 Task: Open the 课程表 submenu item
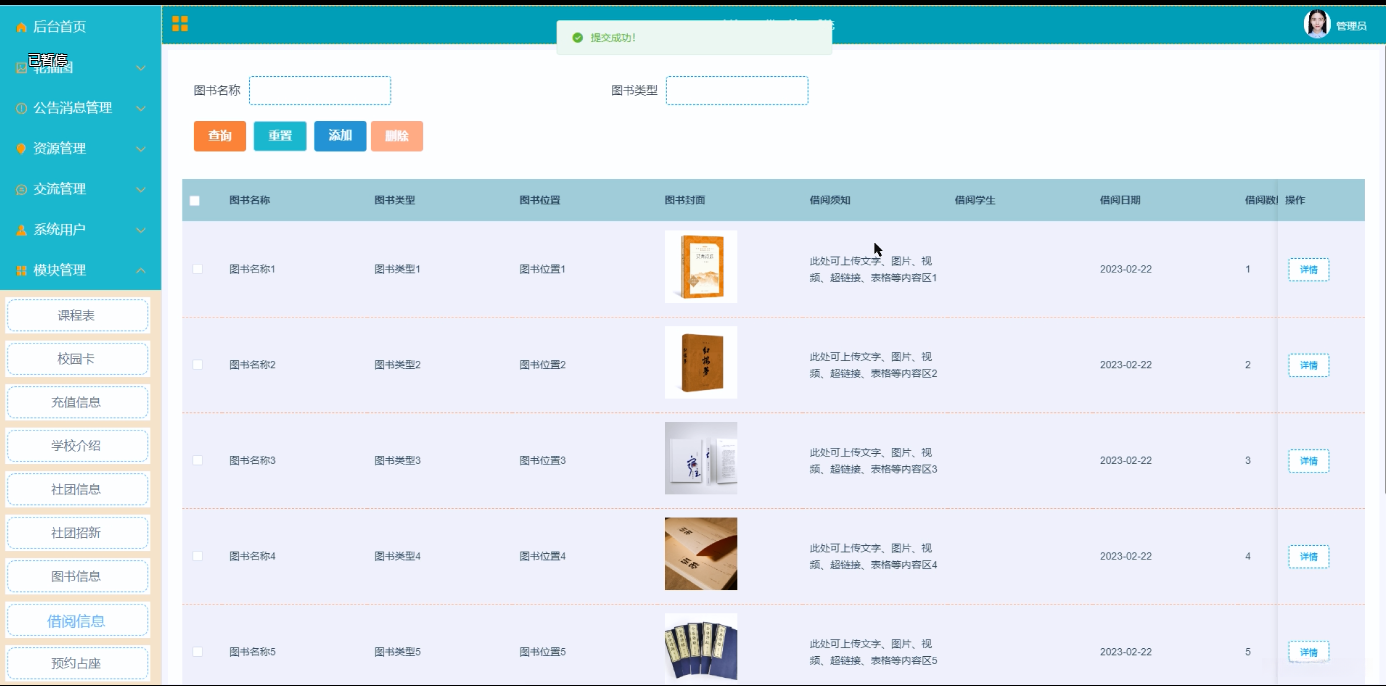(x=77, y=315)
